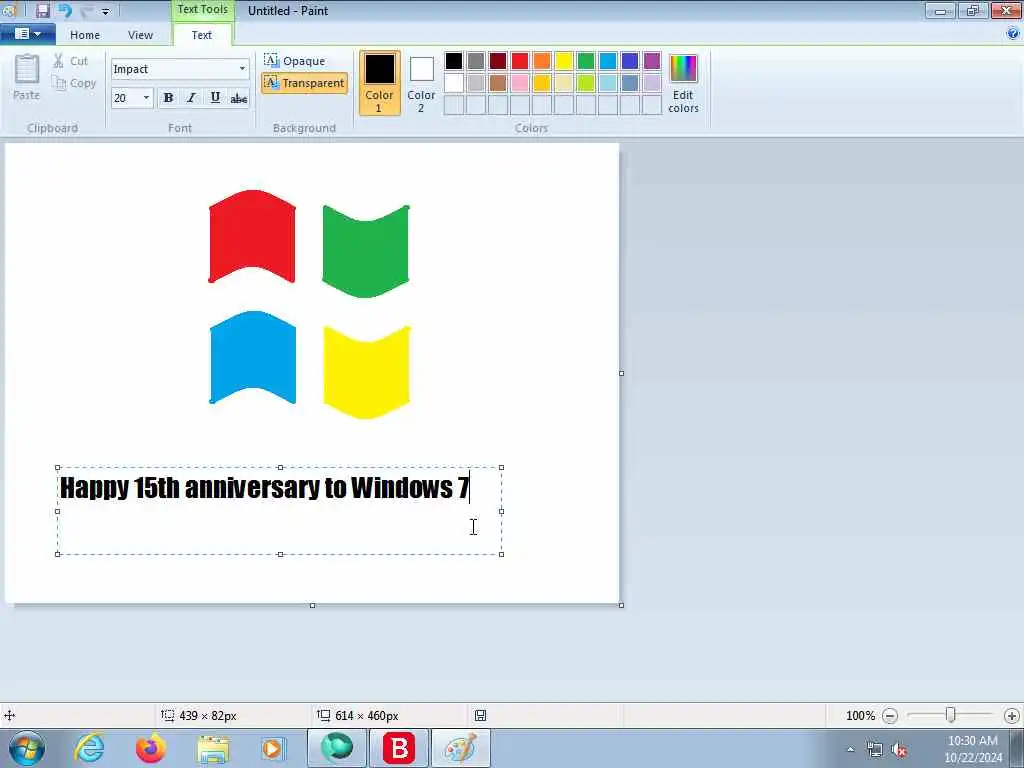Open the Paint application menu button
This screenshot has width=1024, height=768.
tap(27, 34)
